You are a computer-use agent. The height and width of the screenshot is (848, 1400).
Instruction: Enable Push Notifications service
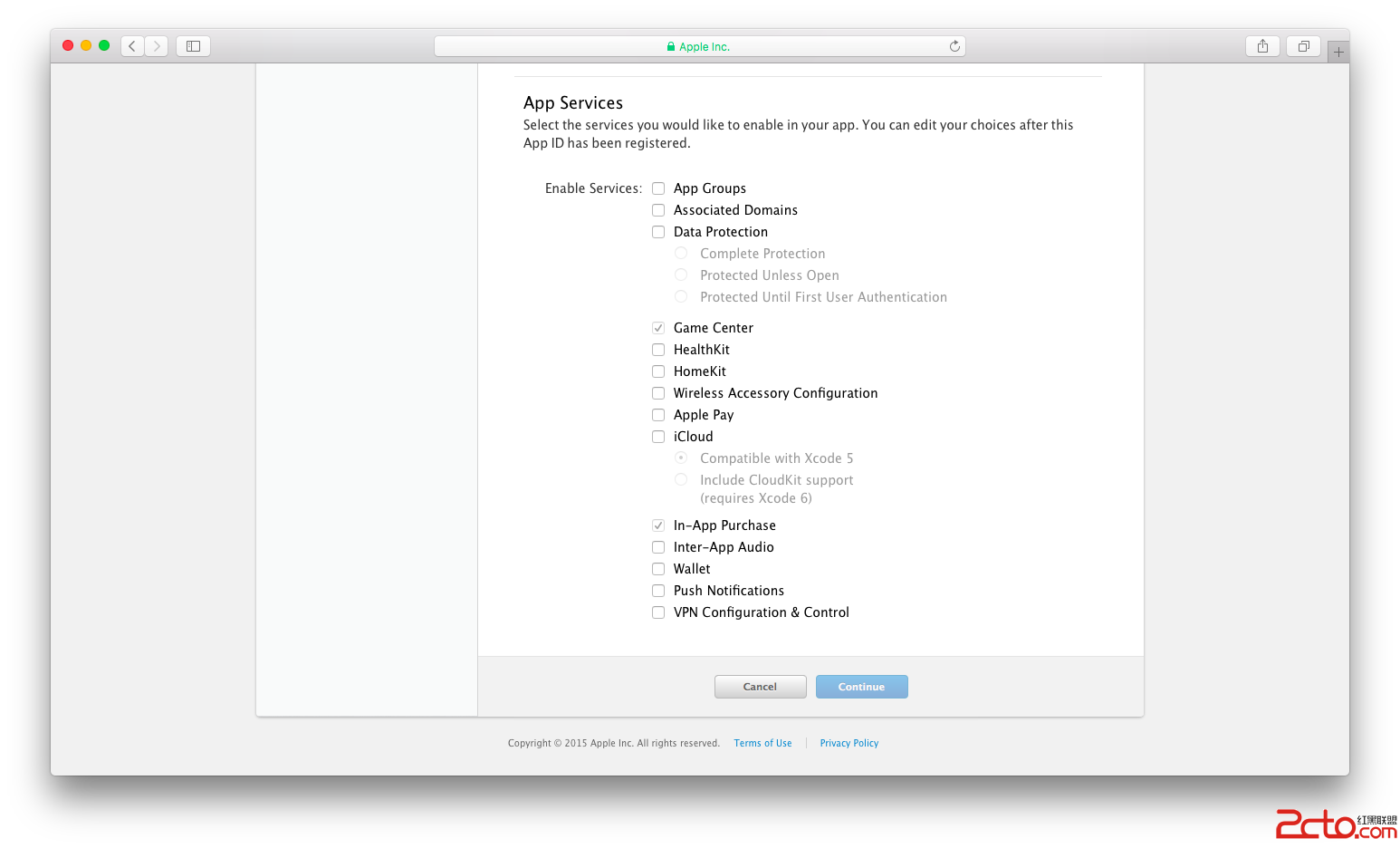pos(658,591)
